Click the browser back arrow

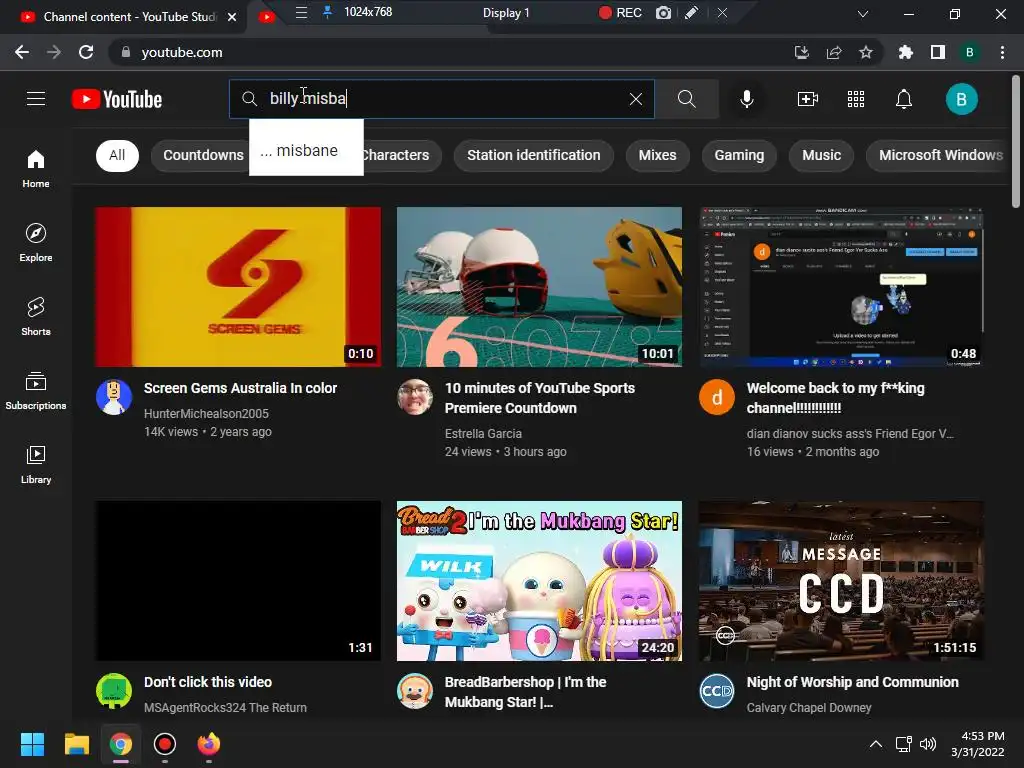[x=22, y=52]
